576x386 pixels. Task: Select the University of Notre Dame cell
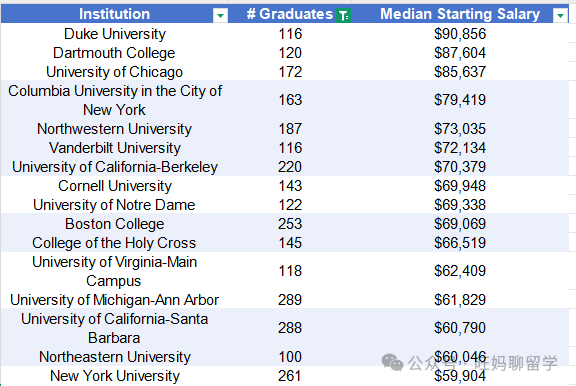pos(115,205)
